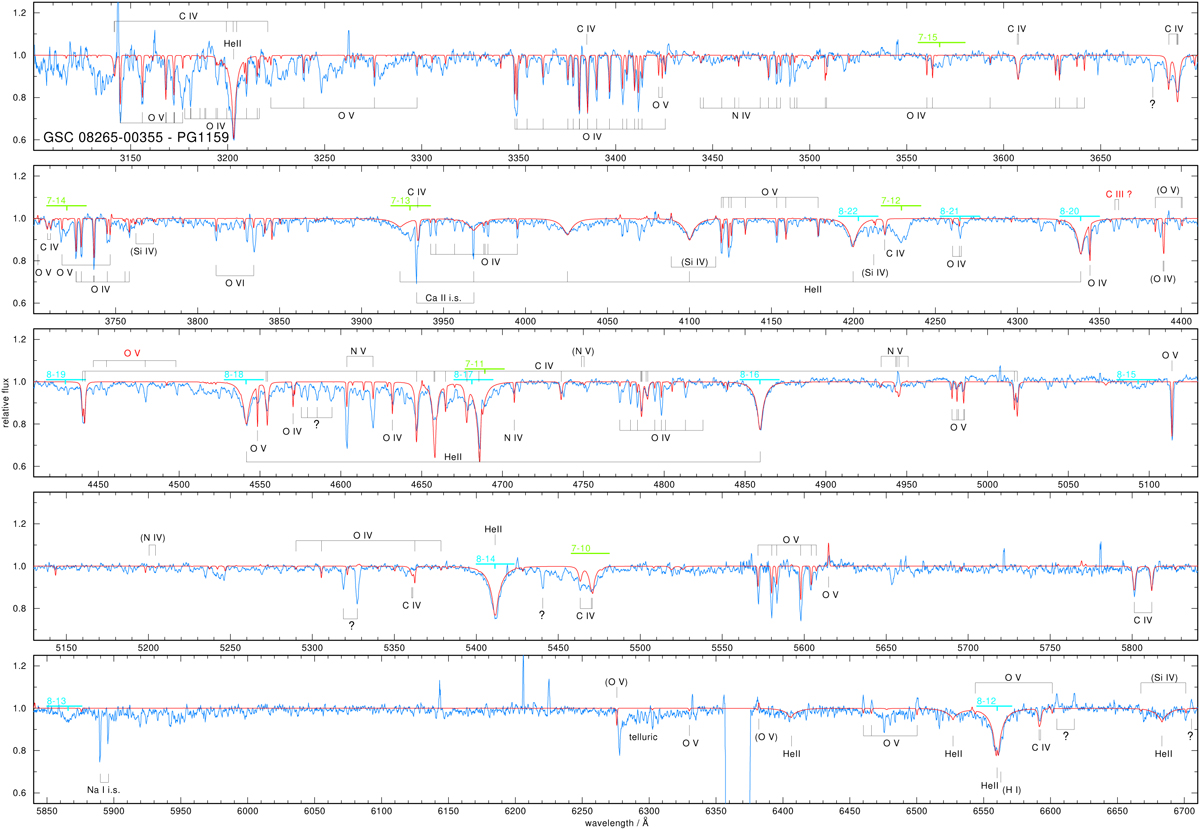Click the GSC 08265-00355 - PG1159 title text

click(139, 135)
